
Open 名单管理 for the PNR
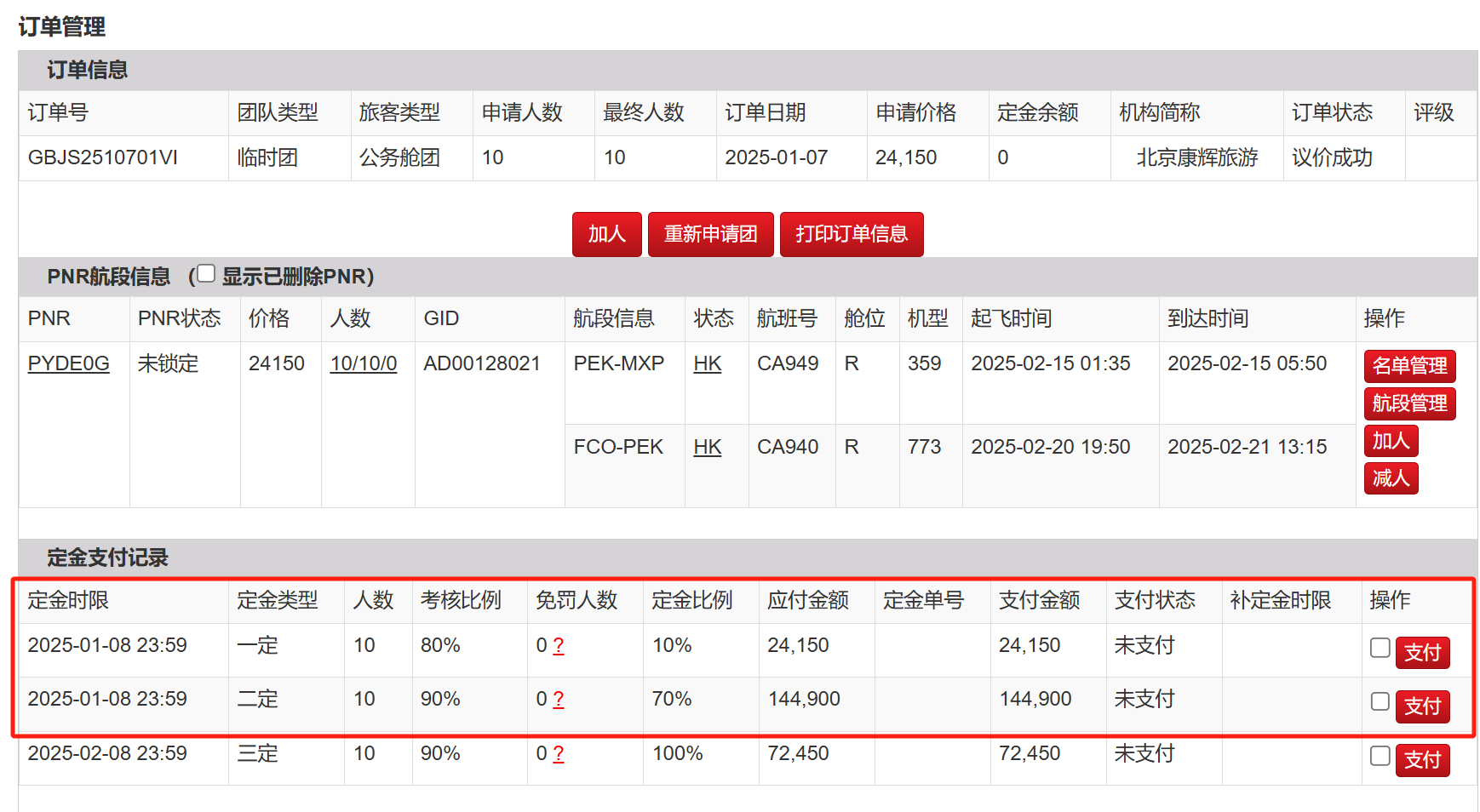[x=1409, y=366]
